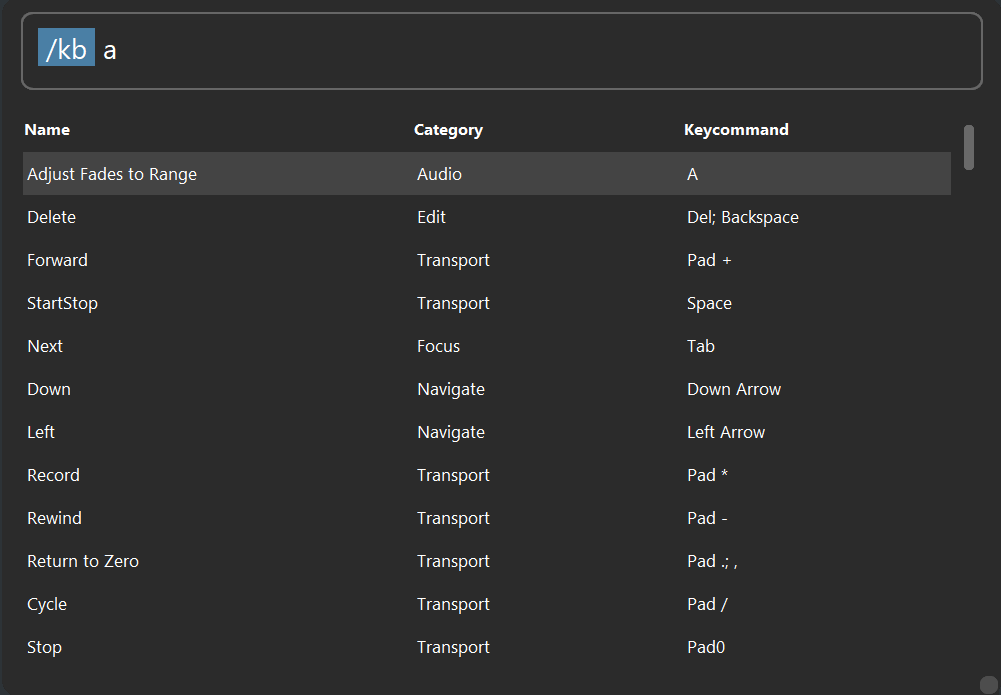The height and width of the screenshot is (695, 1001).
Task: Click the Edit category cell
Action: tap(432, 217)
